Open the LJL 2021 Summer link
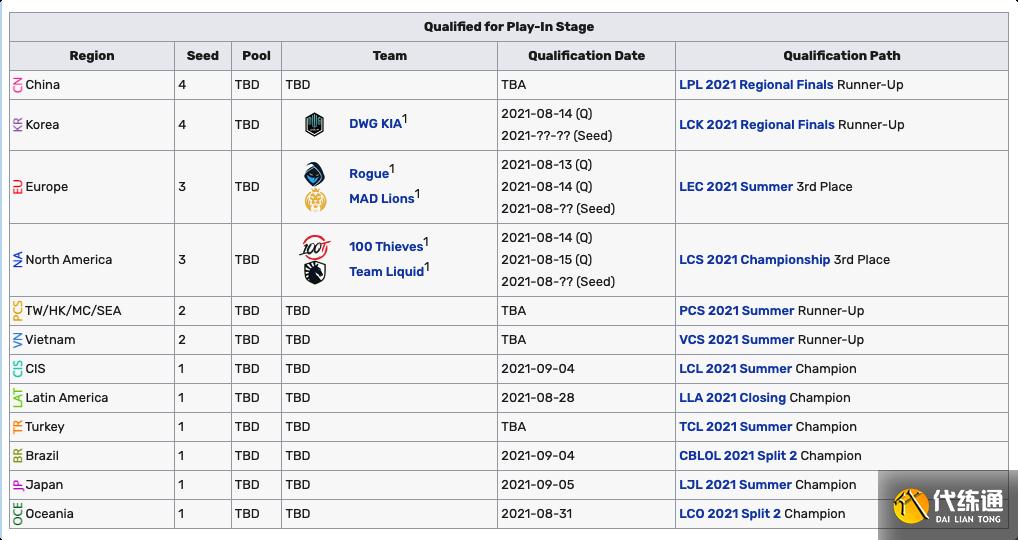Image resolution: width=1018 pixels, height=540 pixels. pyautogui.click(x=737, y=485)
